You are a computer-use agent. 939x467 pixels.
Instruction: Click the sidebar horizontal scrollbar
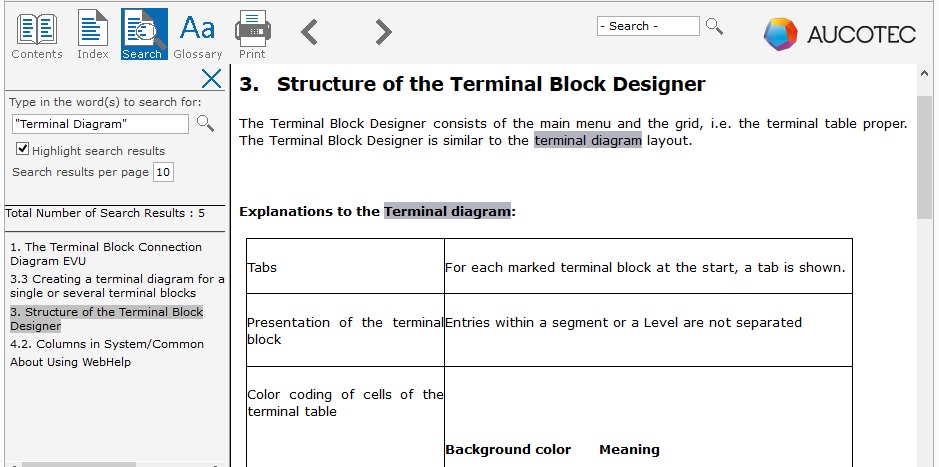(78, 464)
